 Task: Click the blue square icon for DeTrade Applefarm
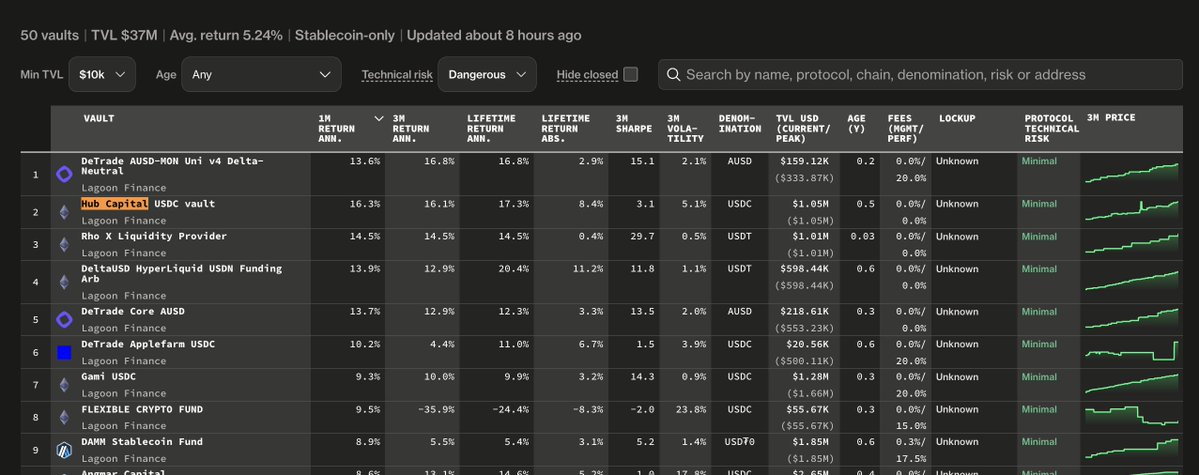(64, 353)
